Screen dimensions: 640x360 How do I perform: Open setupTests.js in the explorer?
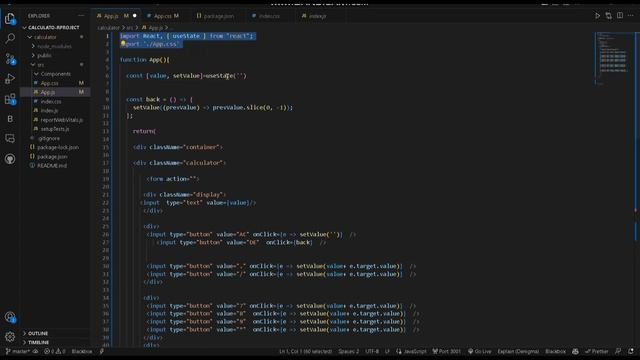[55, 129]
